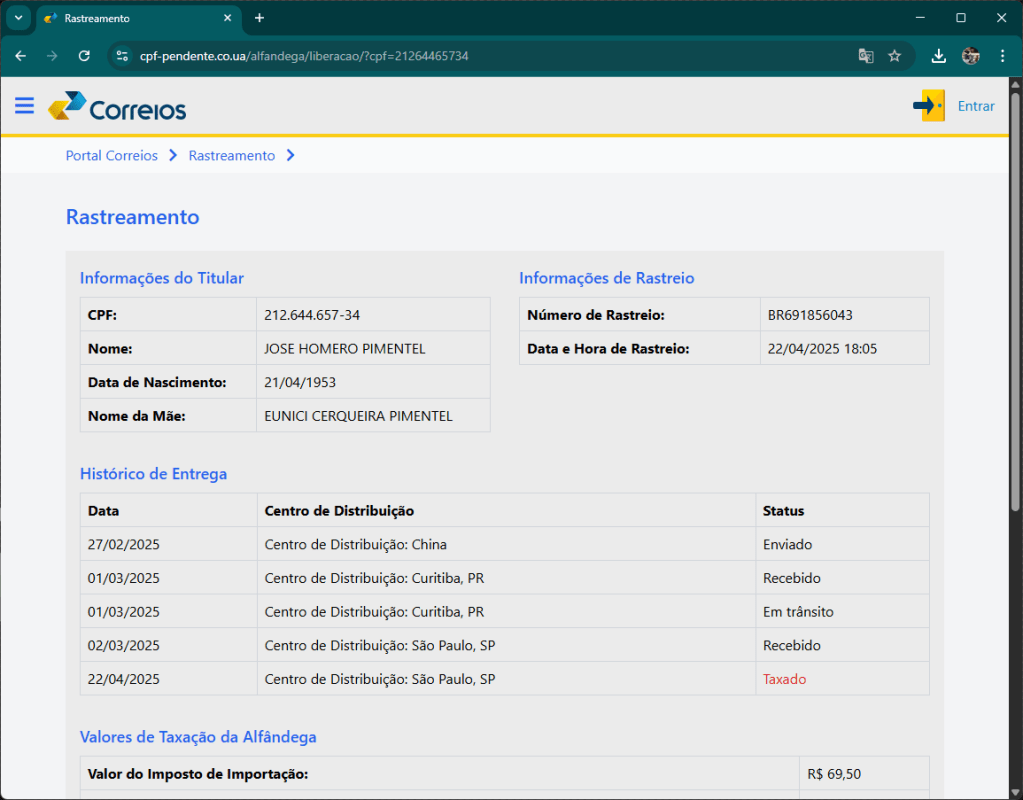Open the translate page icon
1023x800 pixels.
(x=866, y=56)
